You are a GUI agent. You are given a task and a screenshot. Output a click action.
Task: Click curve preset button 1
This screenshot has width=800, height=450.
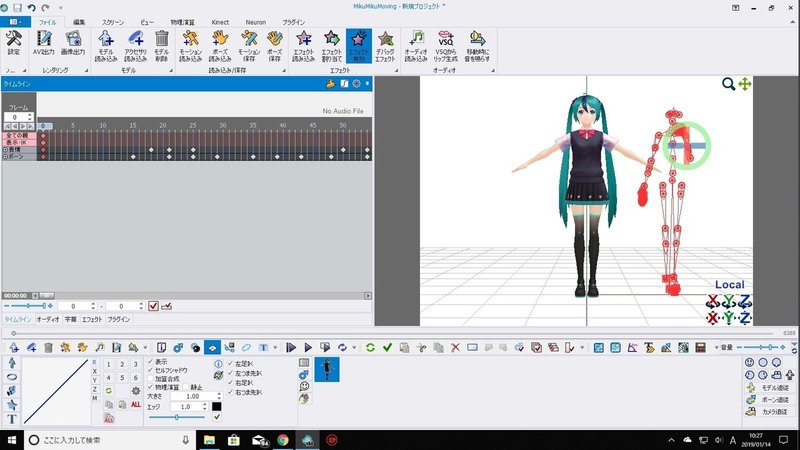(x=109, y=364)
